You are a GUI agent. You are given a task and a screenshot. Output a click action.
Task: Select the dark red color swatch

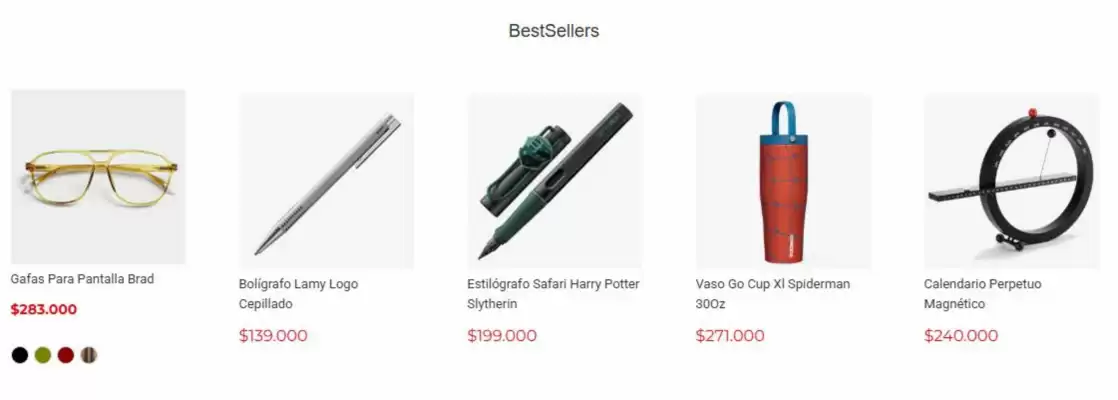[x=66, y=355]
